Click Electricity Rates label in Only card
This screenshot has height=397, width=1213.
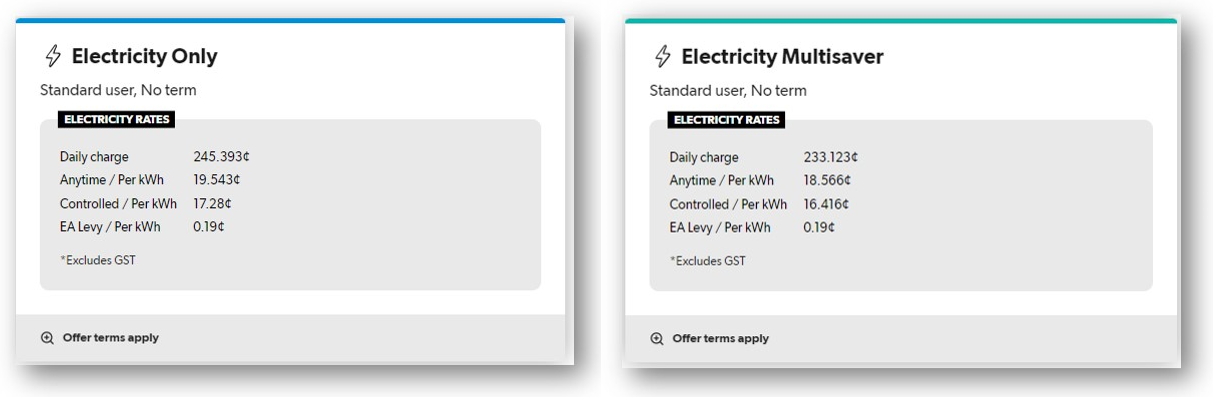click(x=117, y=119)
